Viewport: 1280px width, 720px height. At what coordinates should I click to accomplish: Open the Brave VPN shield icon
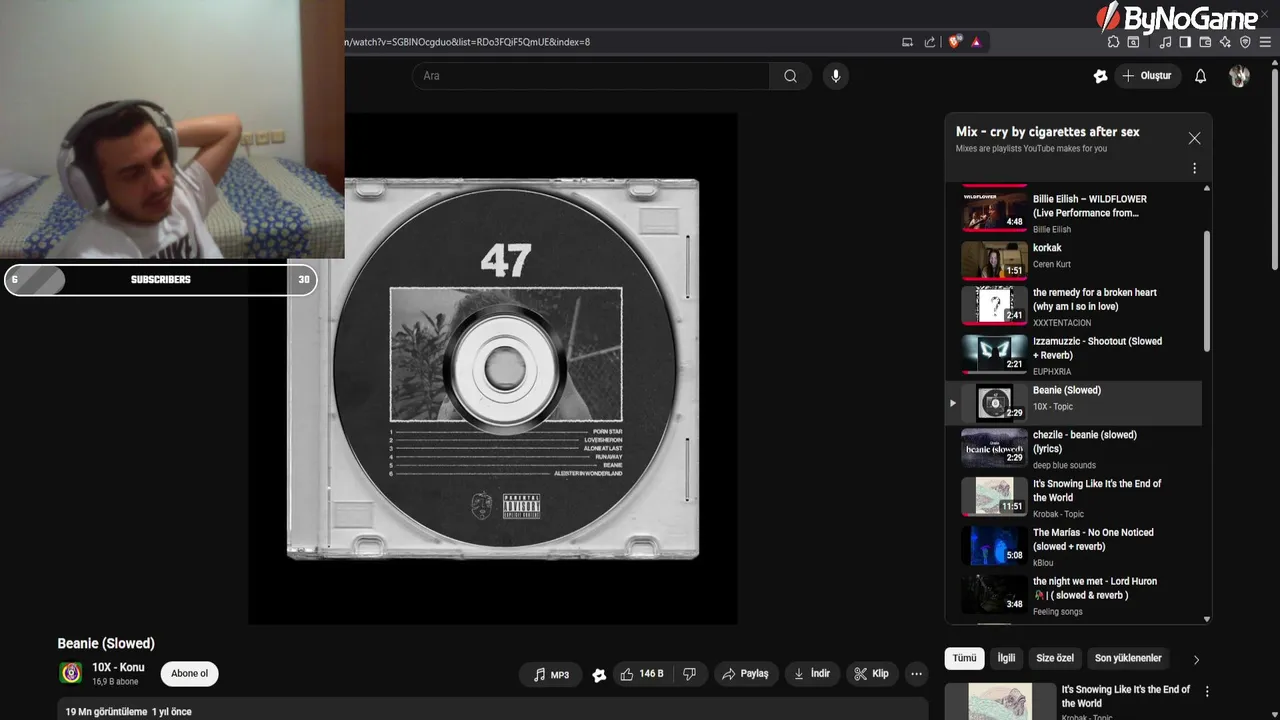click(x=1245, y=42)
